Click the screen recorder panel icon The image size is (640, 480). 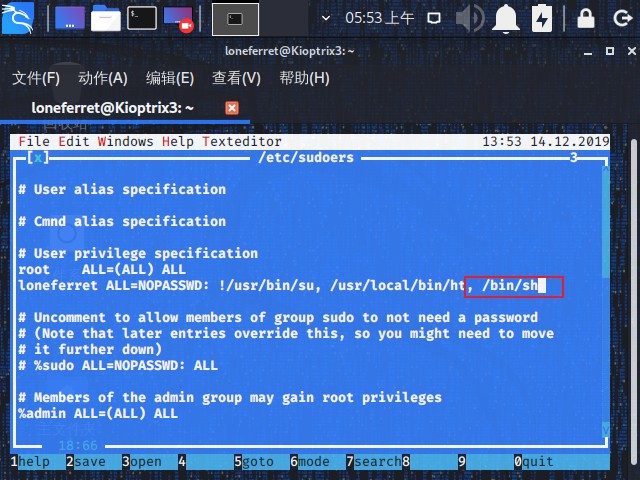pos(178,19)
